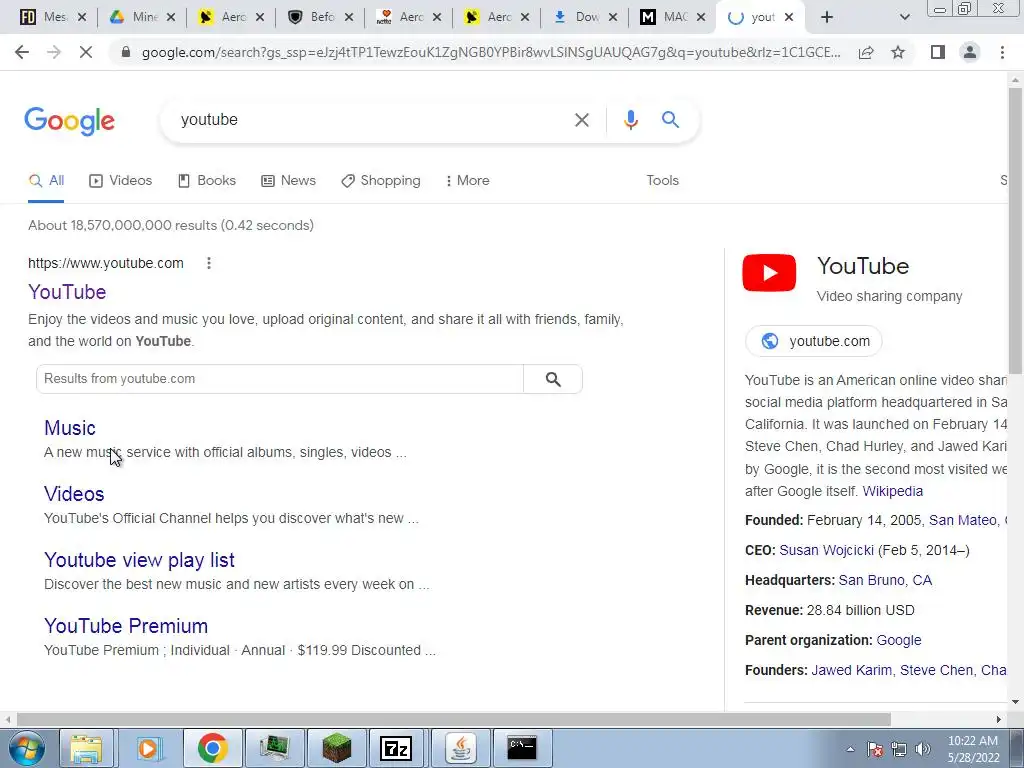Screen dimensions: 1024x768
Task: Open the command prompt window in taskbar
Action: pyautogui.click(x=522, y=748)
